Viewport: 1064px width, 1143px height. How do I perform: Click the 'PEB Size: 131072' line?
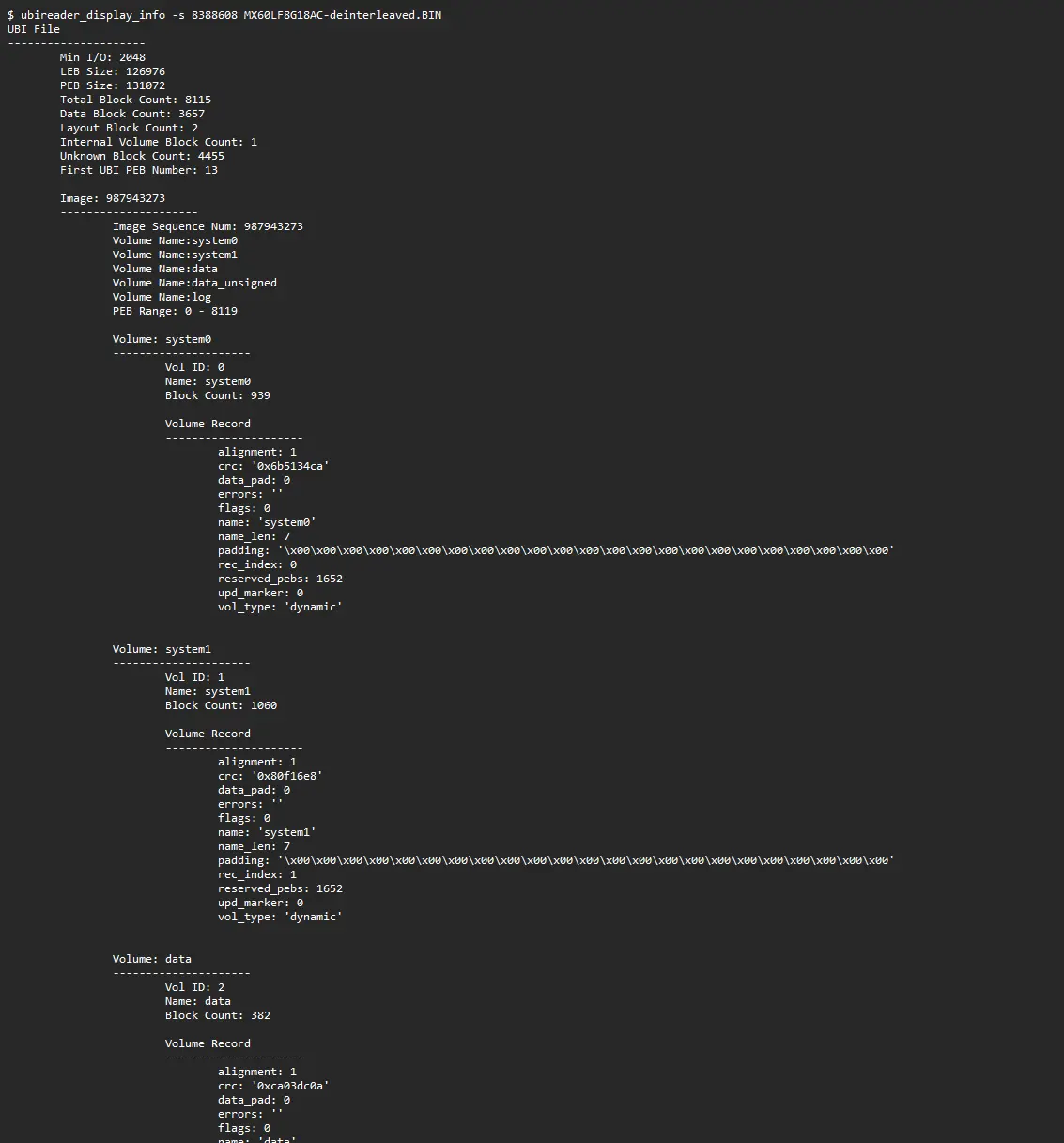coord(113,85)
